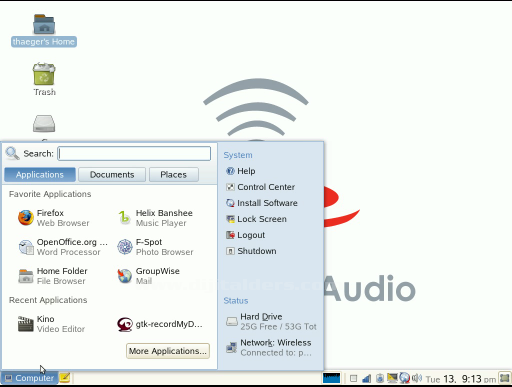Open the display settings tray icon
Viewport: 512px width, 387px height.
392,378
